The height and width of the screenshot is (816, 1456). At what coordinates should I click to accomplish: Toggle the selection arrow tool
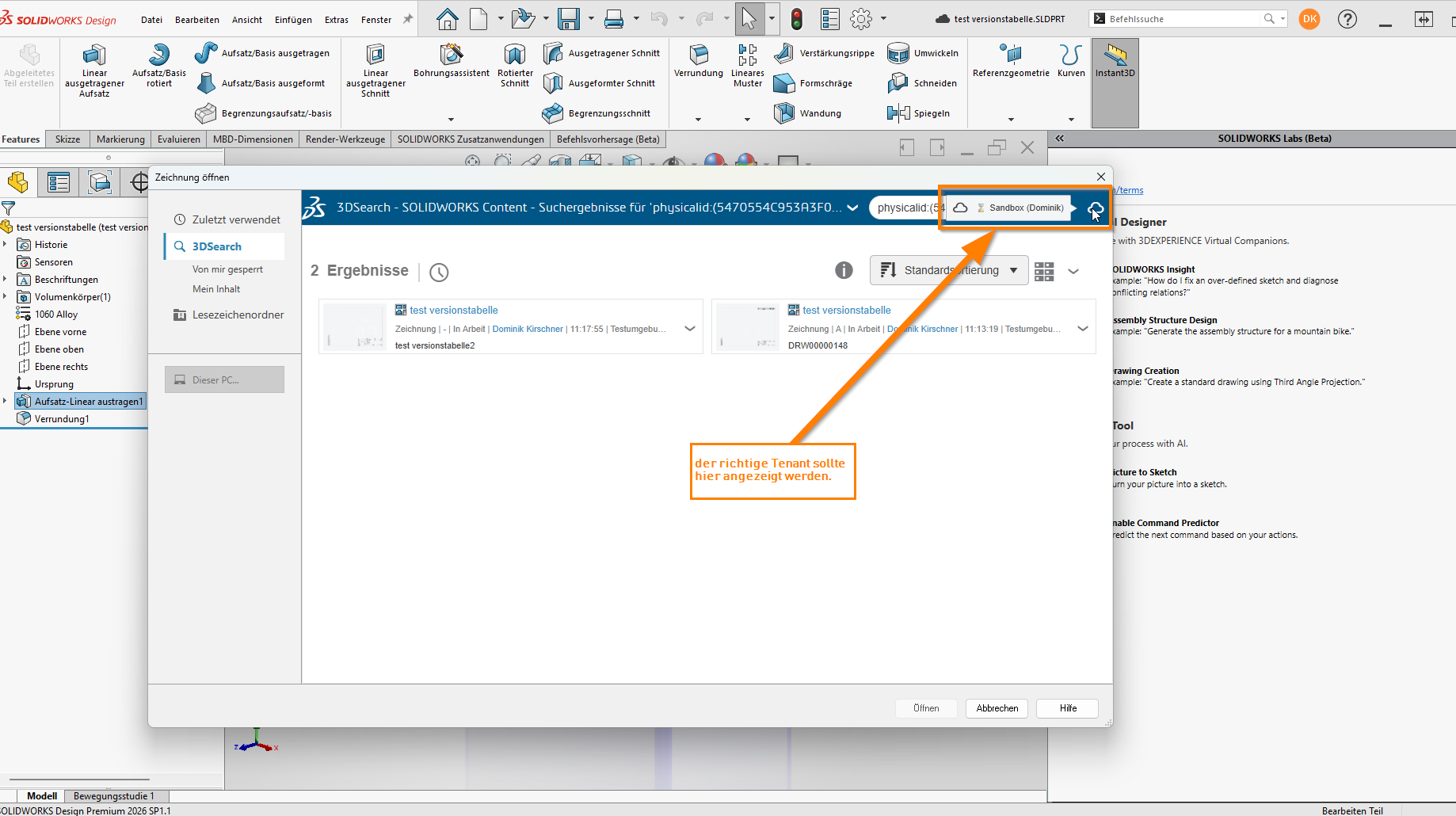point(749,19)
